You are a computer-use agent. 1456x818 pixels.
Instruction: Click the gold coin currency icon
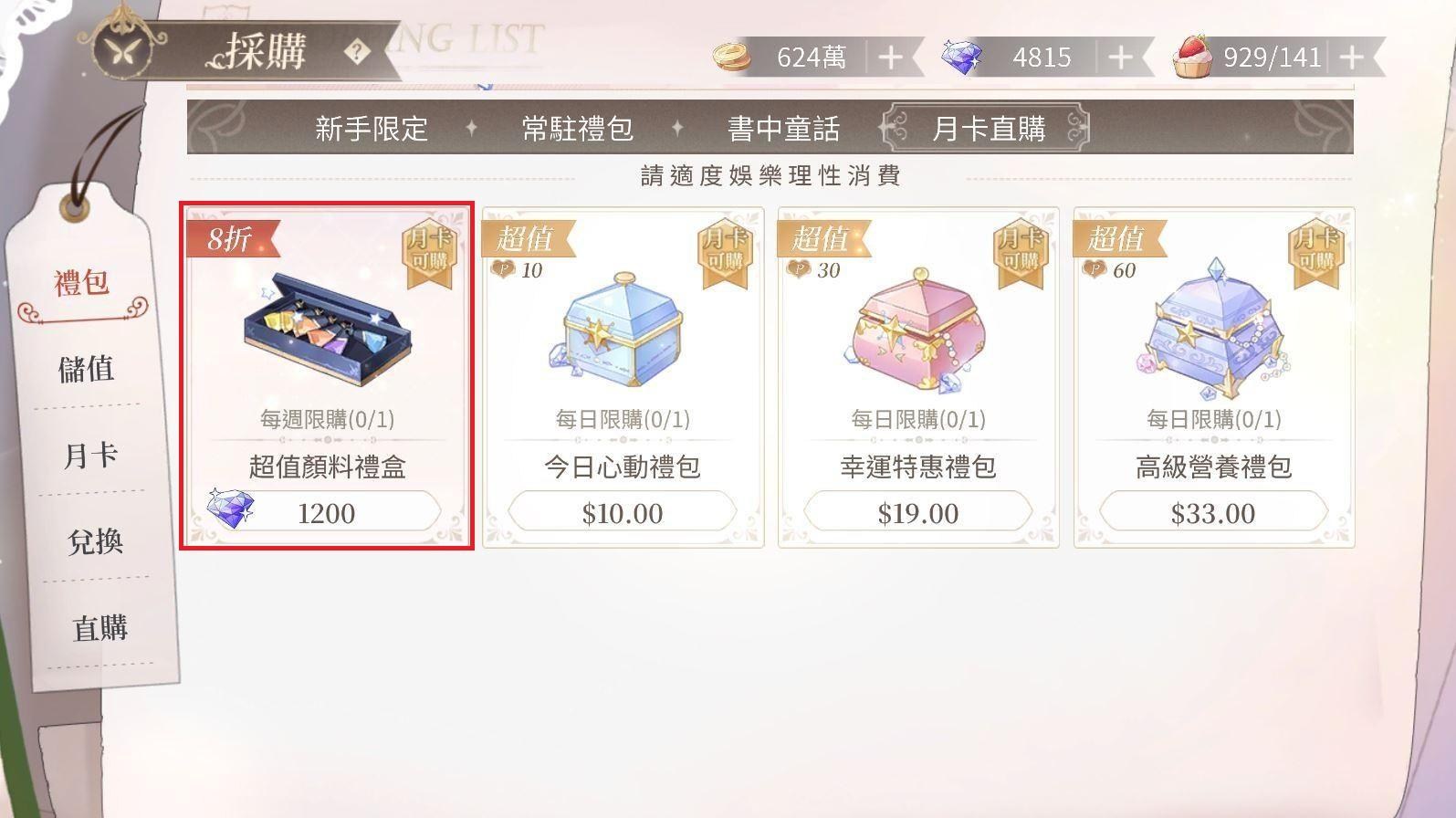tap(732, 58)
